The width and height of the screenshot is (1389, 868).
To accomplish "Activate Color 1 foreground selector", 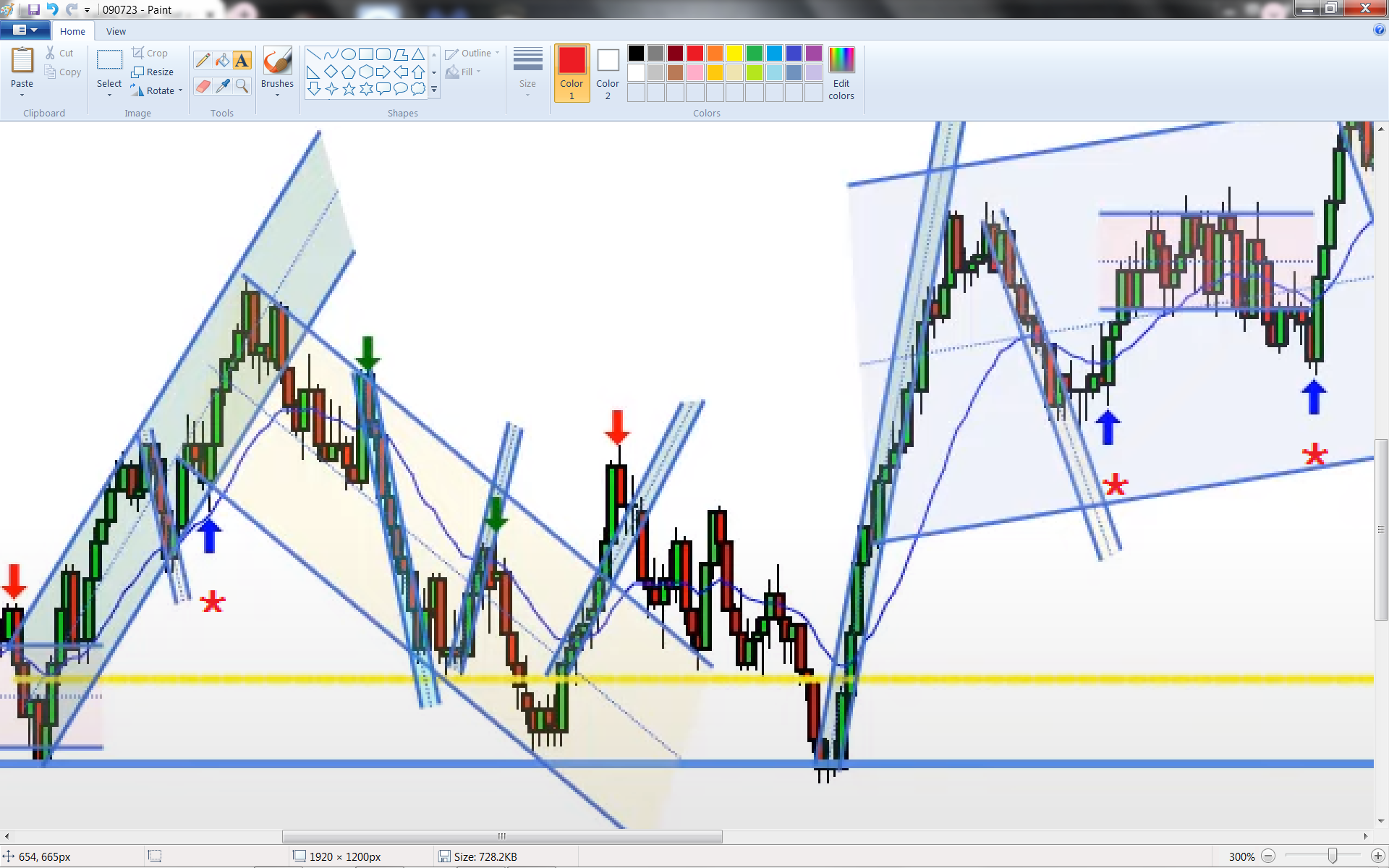I will pos(572,72).
